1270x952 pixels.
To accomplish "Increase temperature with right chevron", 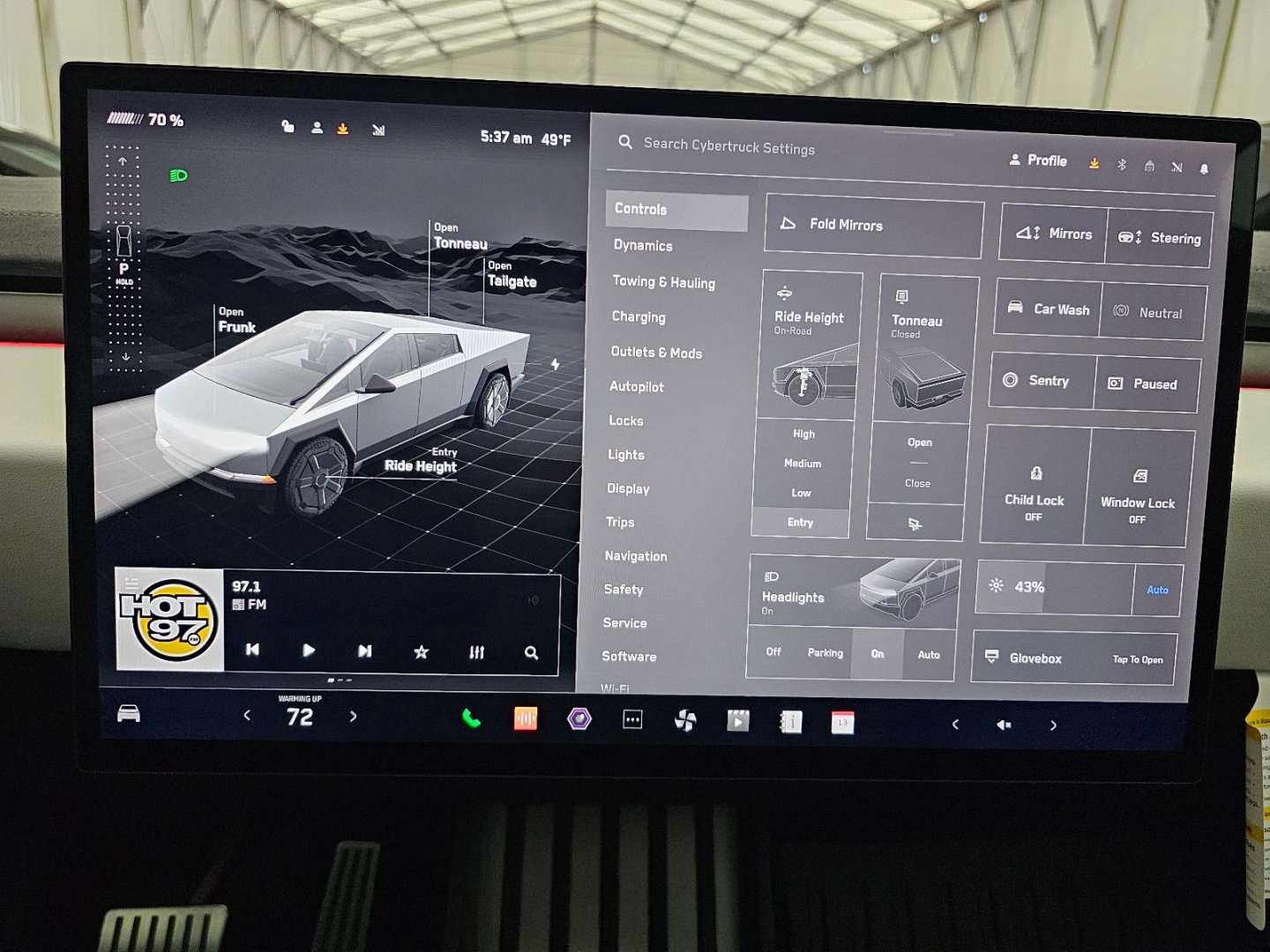I will pos(353,717).
